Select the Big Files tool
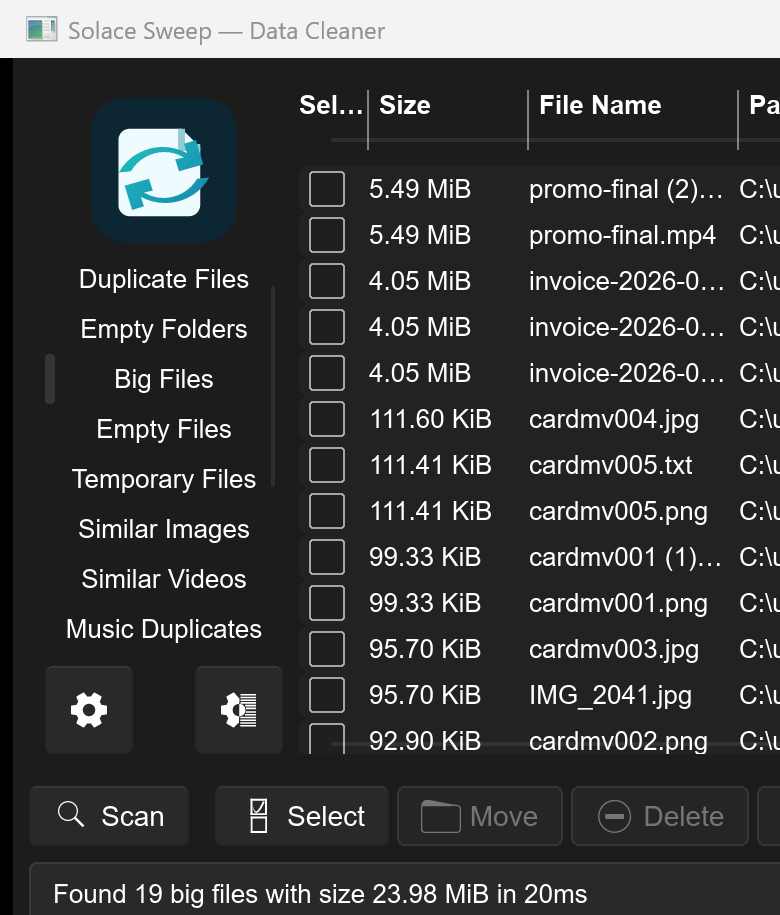This screenshot has width=780, height=915. (x=164, y=379)
